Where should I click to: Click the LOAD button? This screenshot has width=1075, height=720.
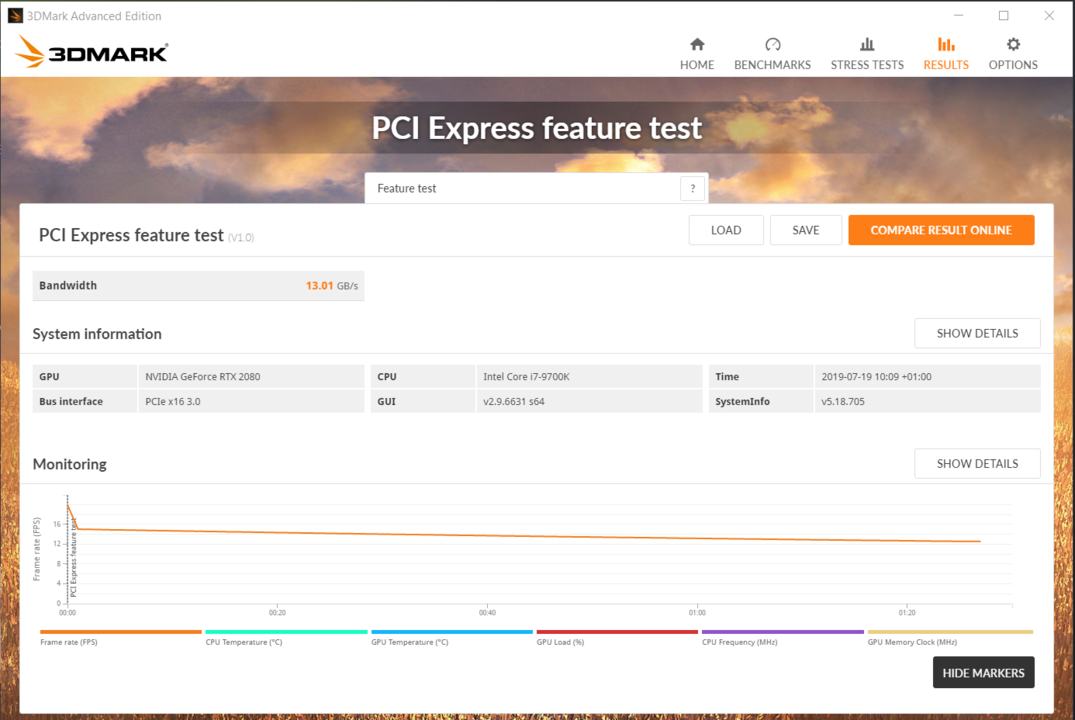pos(726,230)
